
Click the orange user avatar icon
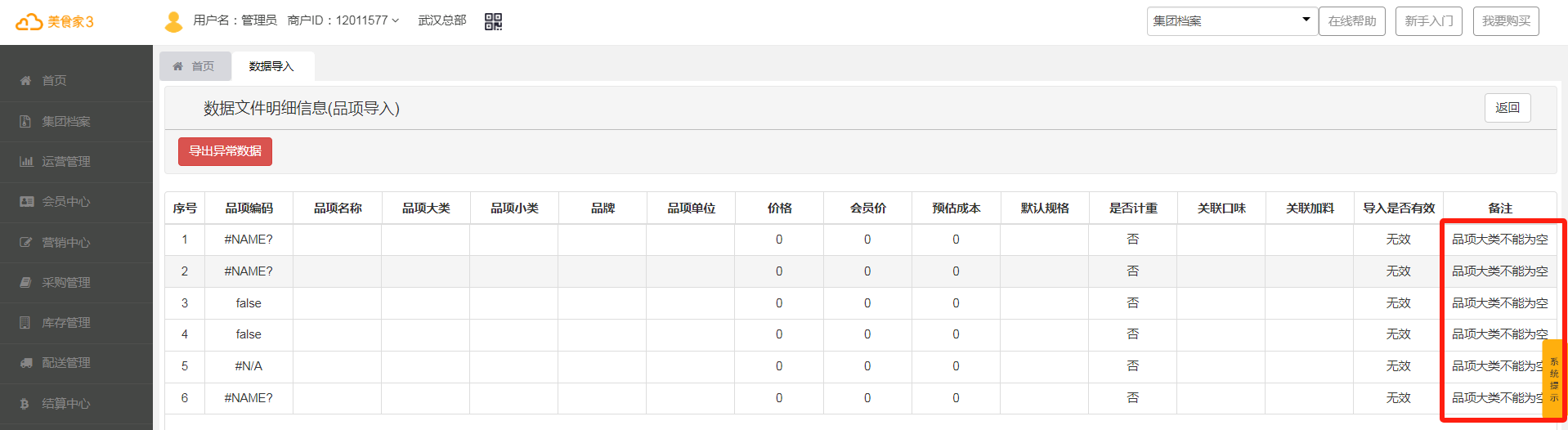(x=173, y=21)
